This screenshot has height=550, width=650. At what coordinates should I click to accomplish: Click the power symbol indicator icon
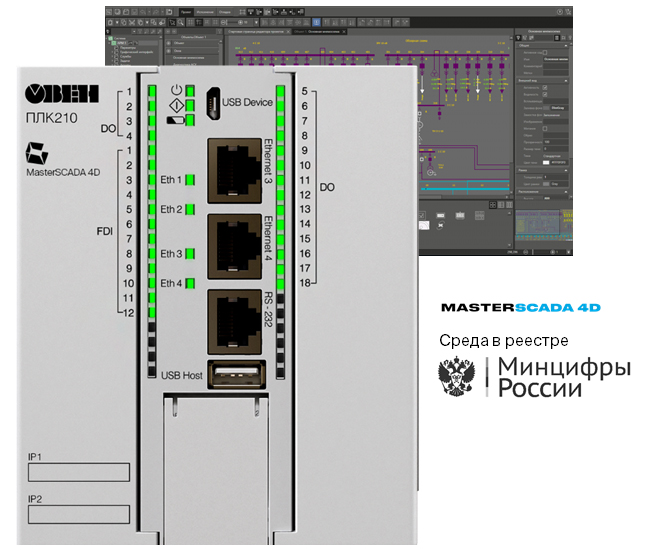coord(176,89)
